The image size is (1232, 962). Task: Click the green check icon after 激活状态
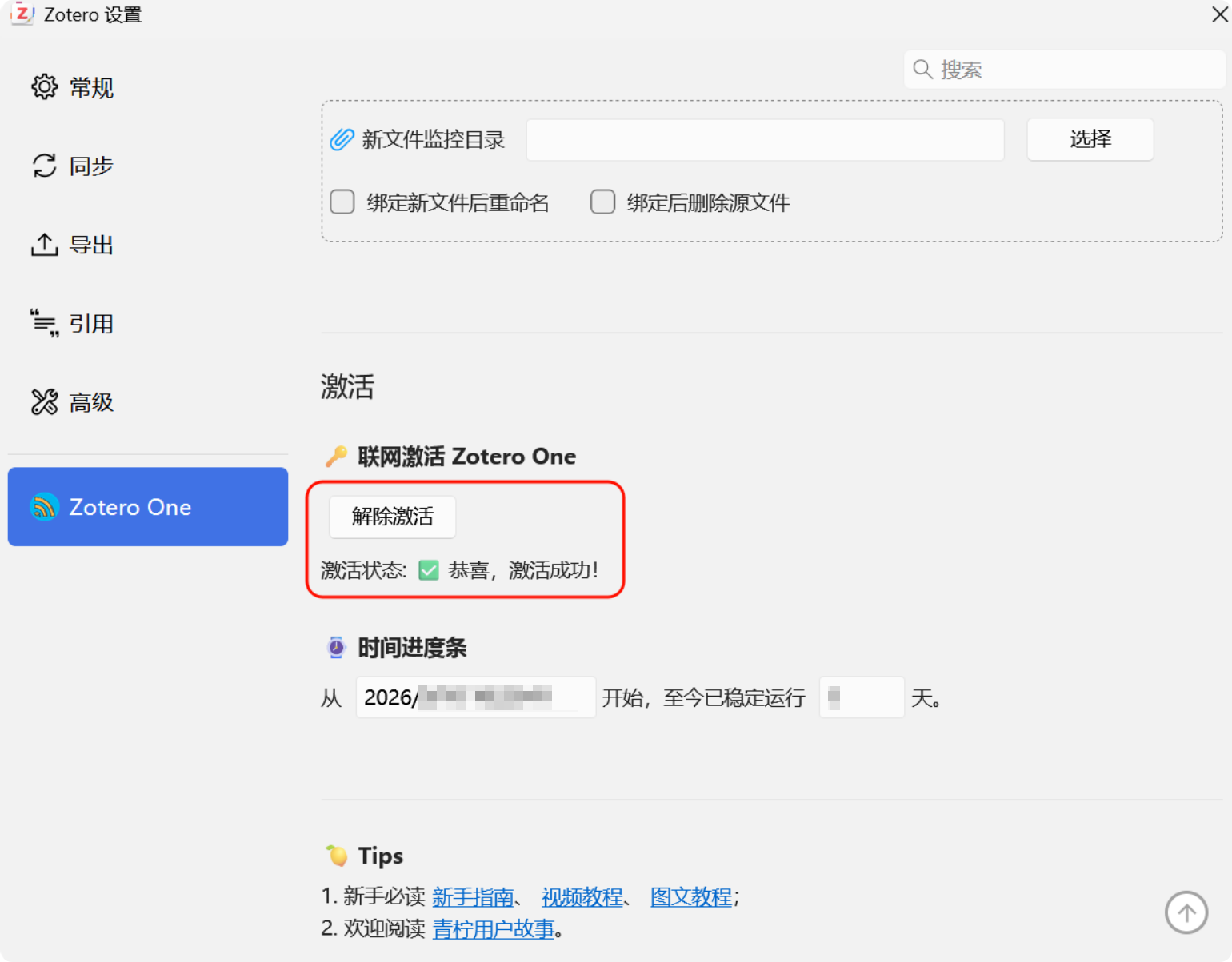click(429, 570)
